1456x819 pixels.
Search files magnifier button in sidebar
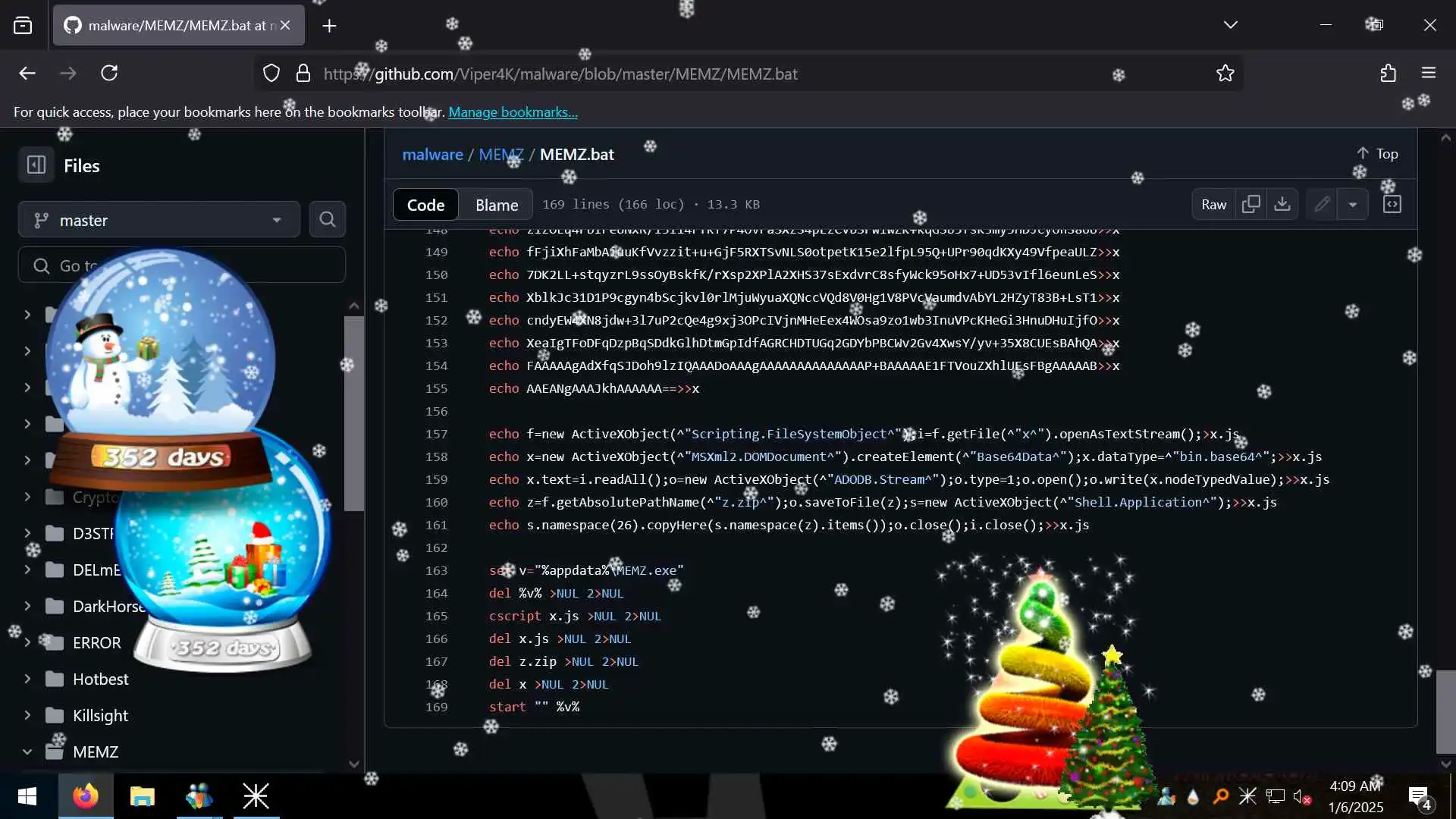click(x=327, y=220)
